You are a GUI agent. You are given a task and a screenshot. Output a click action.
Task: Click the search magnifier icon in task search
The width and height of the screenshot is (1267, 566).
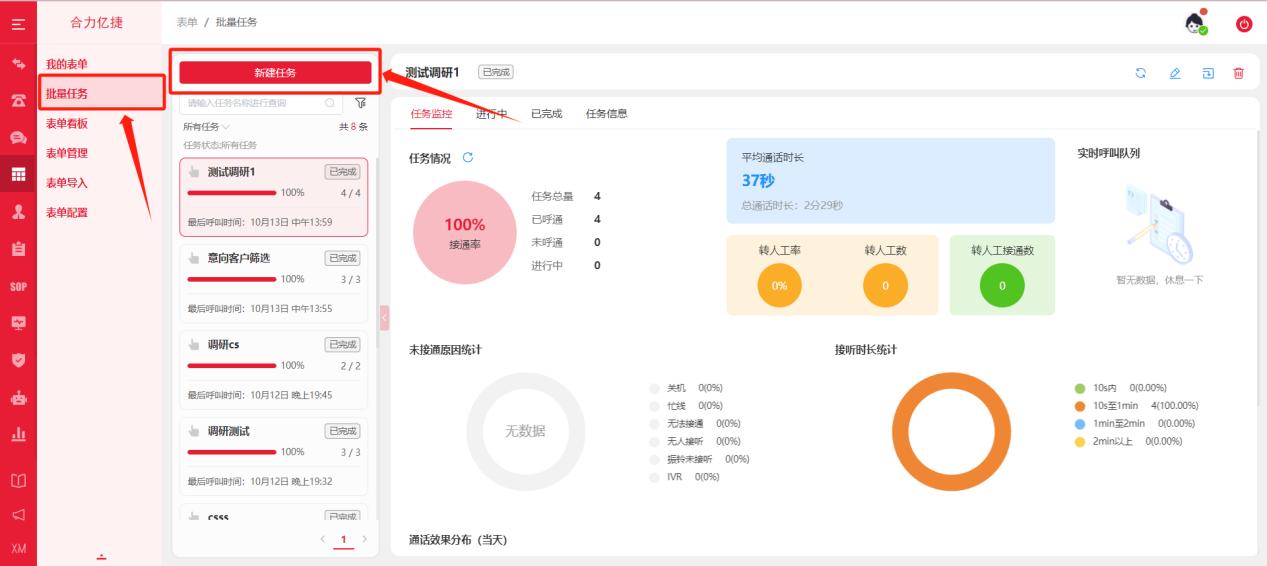pos(330,102)
